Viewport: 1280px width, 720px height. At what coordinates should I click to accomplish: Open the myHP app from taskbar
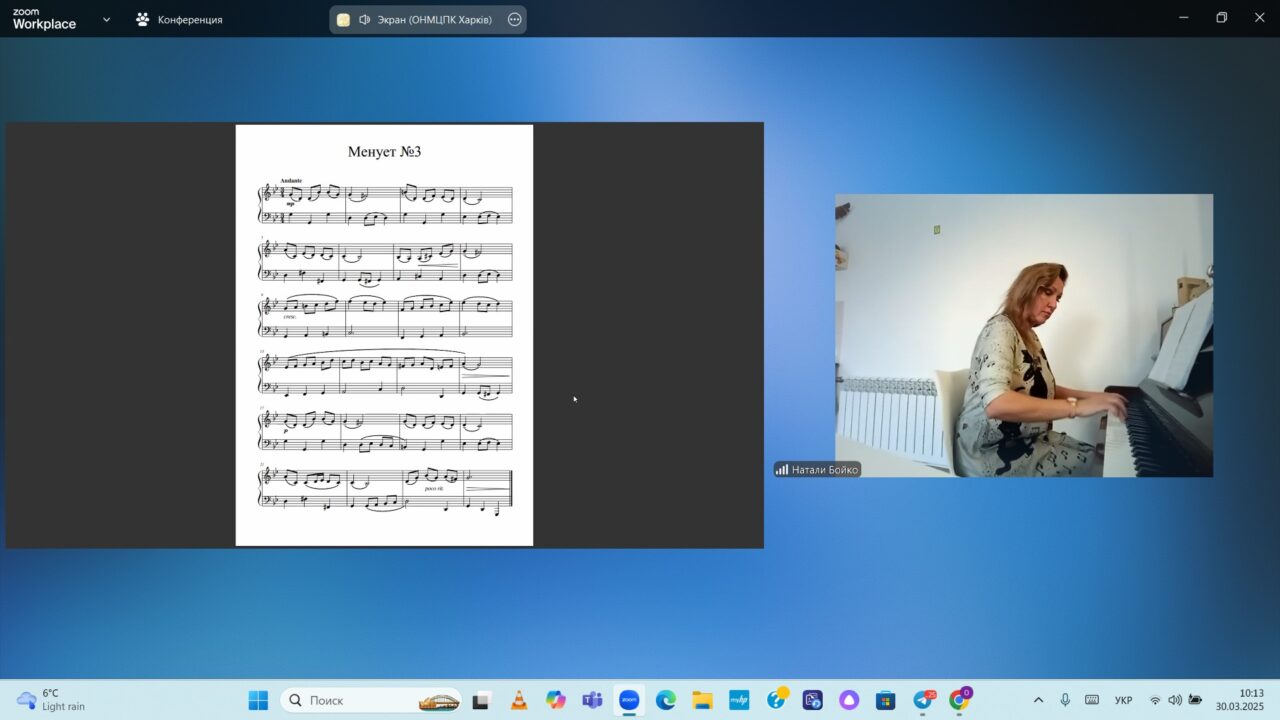click(739, 700)
